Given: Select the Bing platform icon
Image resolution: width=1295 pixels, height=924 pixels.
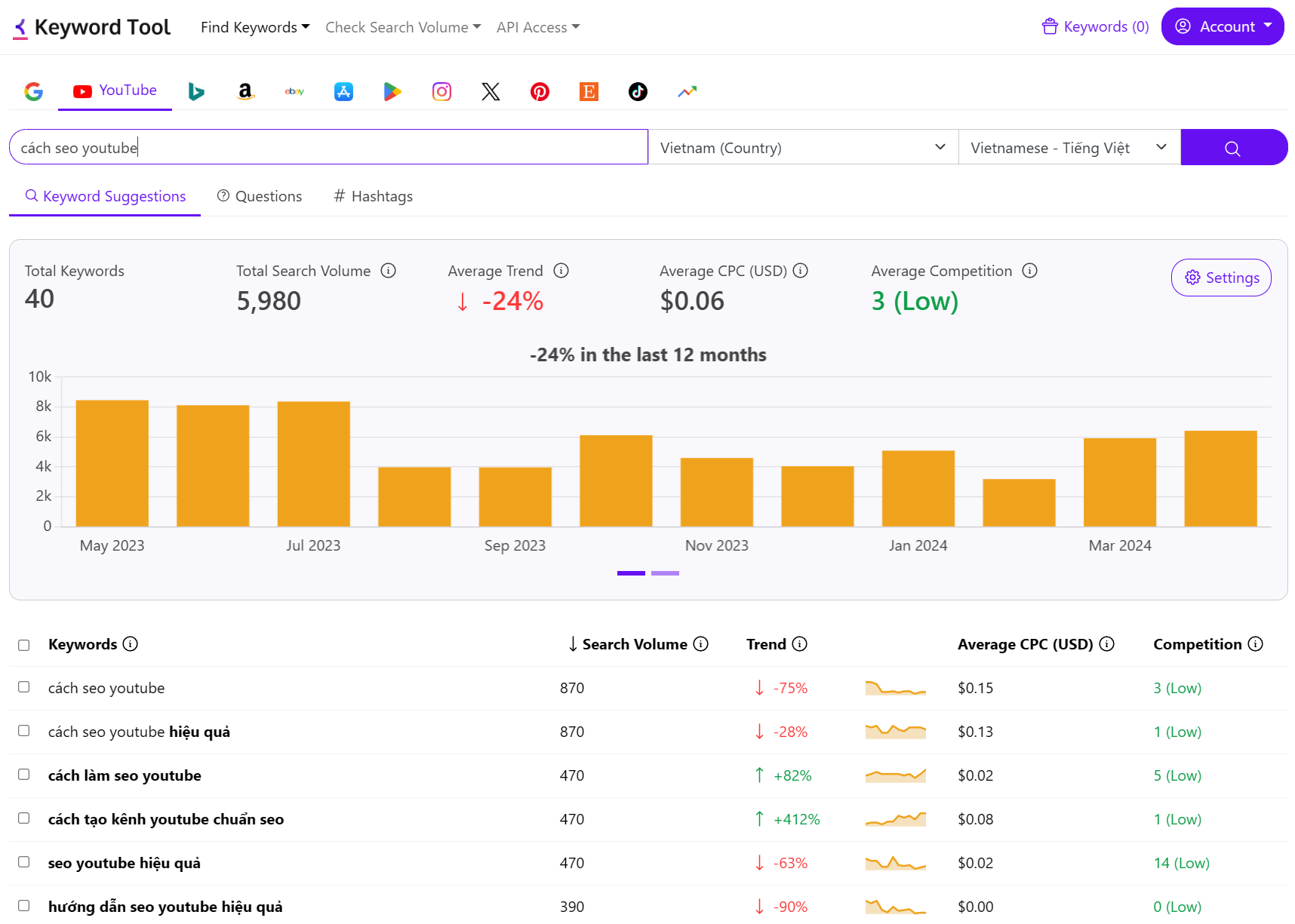Looking at the screenshot, I should click(x=196, y=91).
